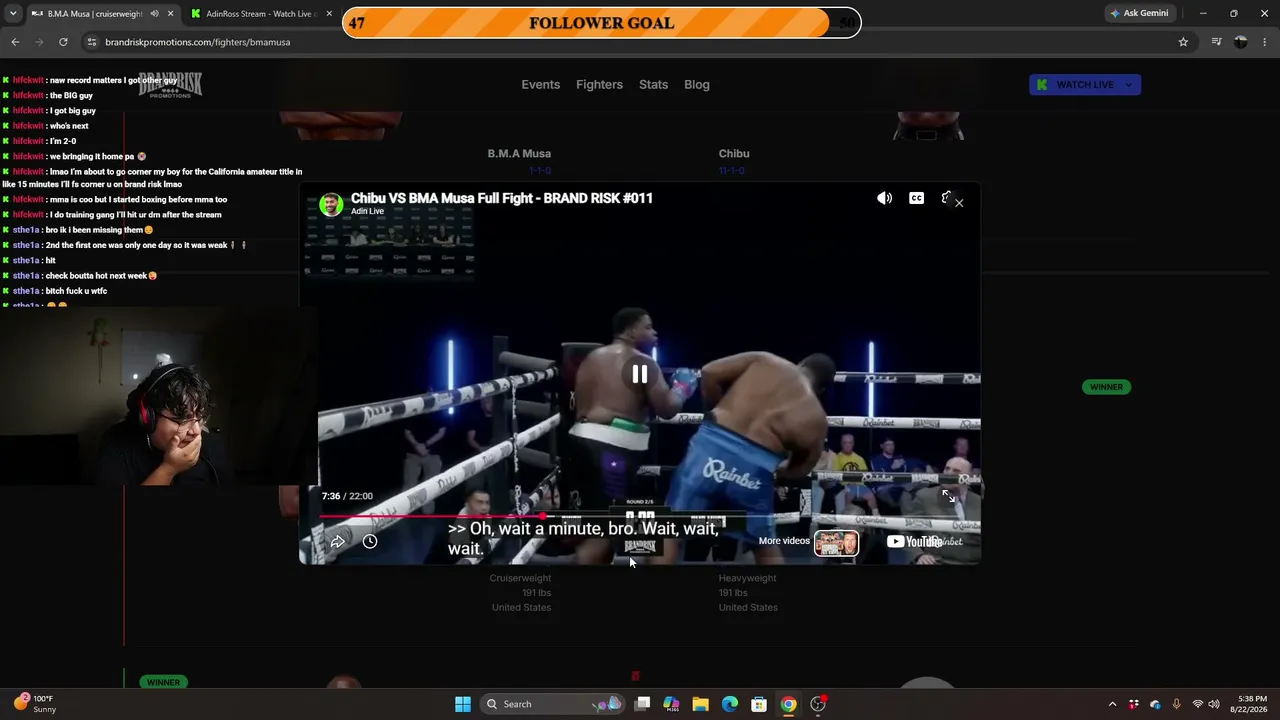Click chat message "who's next"
Screen dimensions: 1280x720
(x=69, y=126)
